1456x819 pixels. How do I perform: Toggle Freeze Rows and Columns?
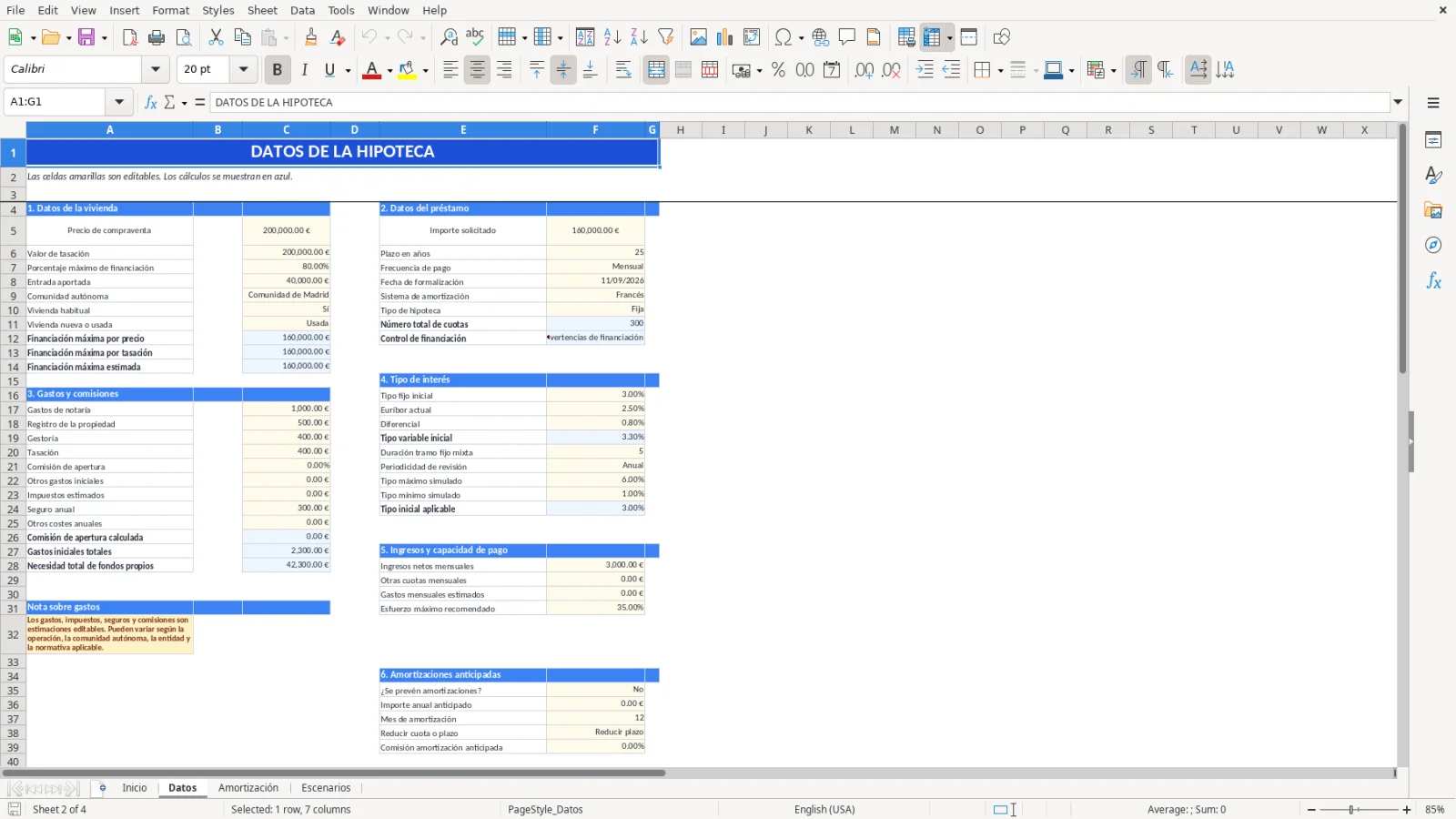pyautogui.click(x=931, y=37)
